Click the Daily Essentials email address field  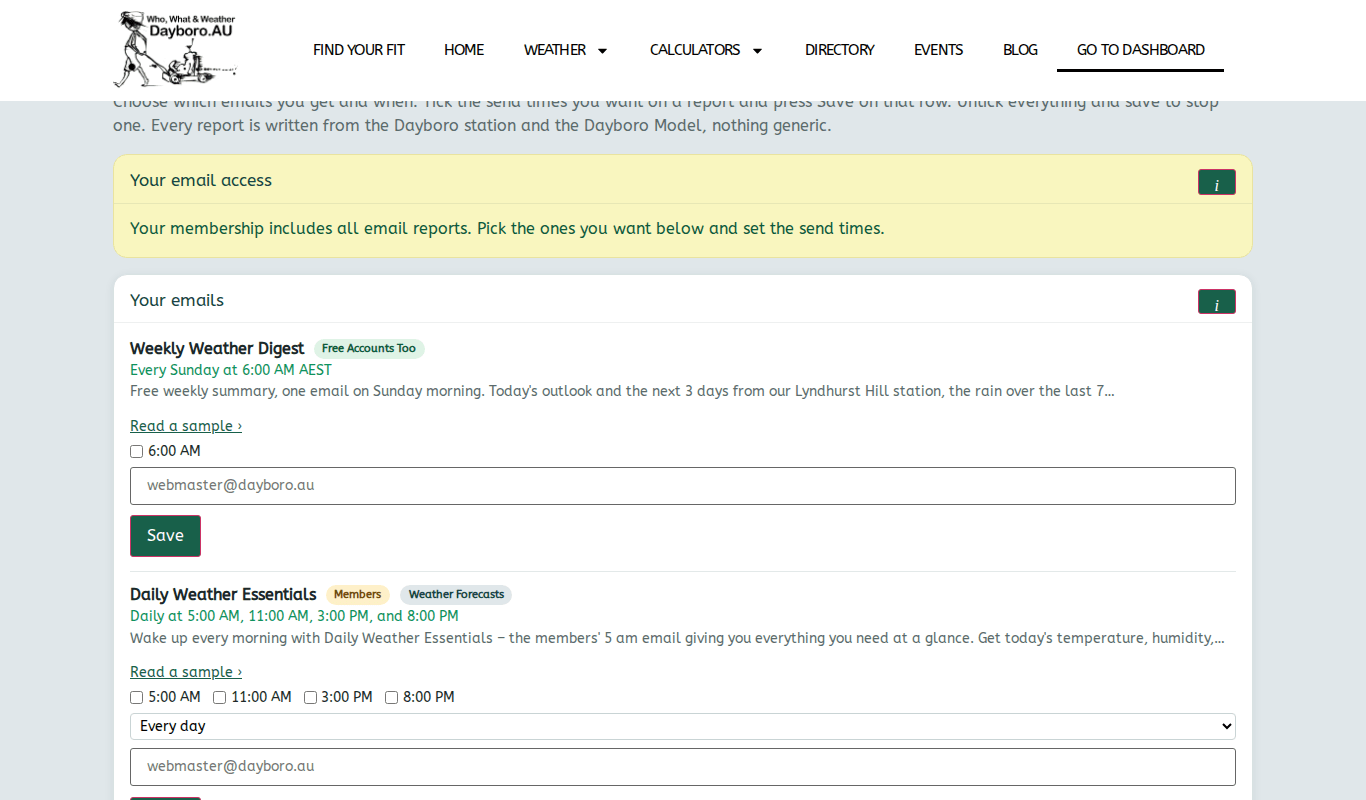tap(683, 767)
